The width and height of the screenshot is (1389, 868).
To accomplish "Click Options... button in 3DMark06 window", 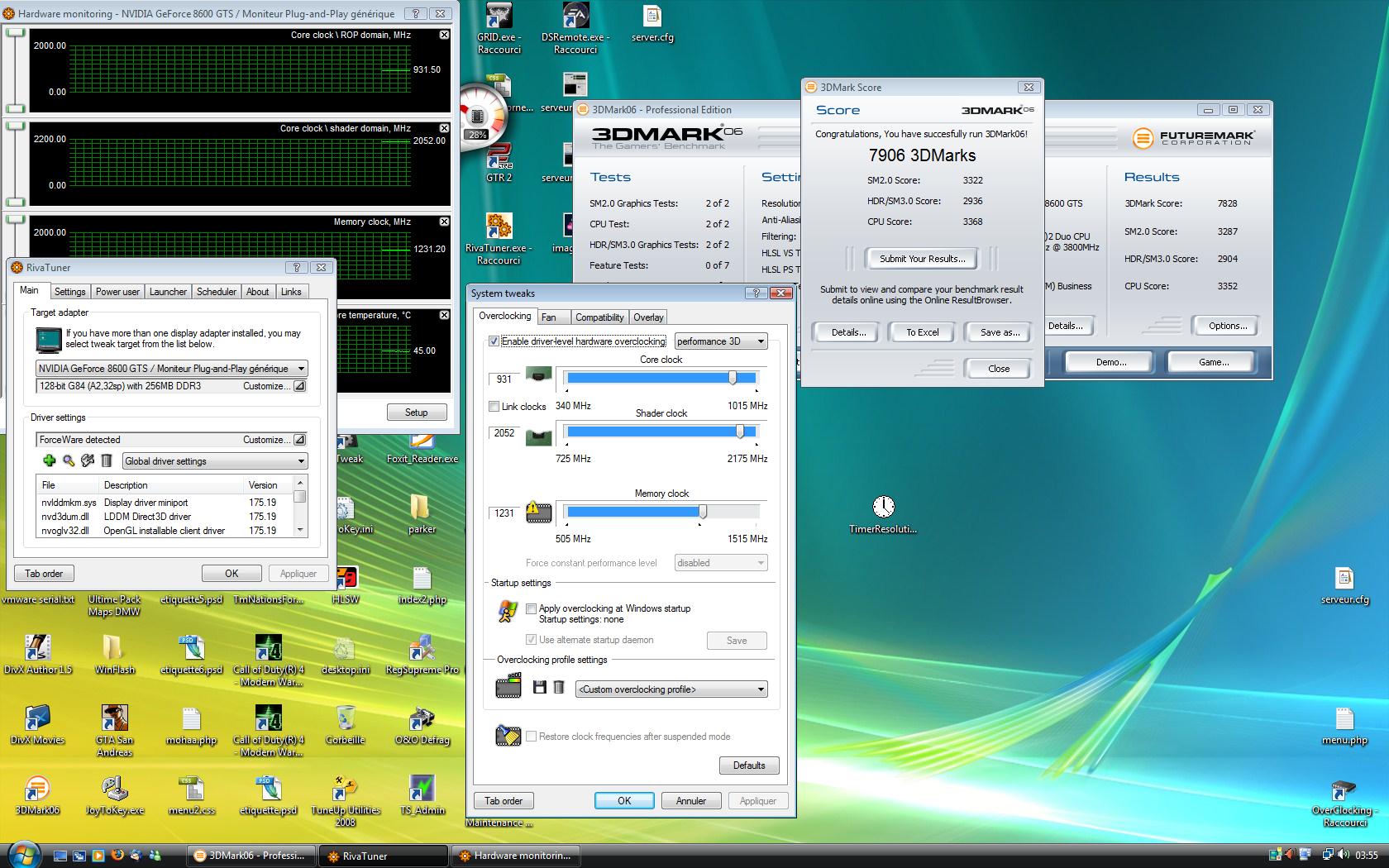I will (1228, 326).
